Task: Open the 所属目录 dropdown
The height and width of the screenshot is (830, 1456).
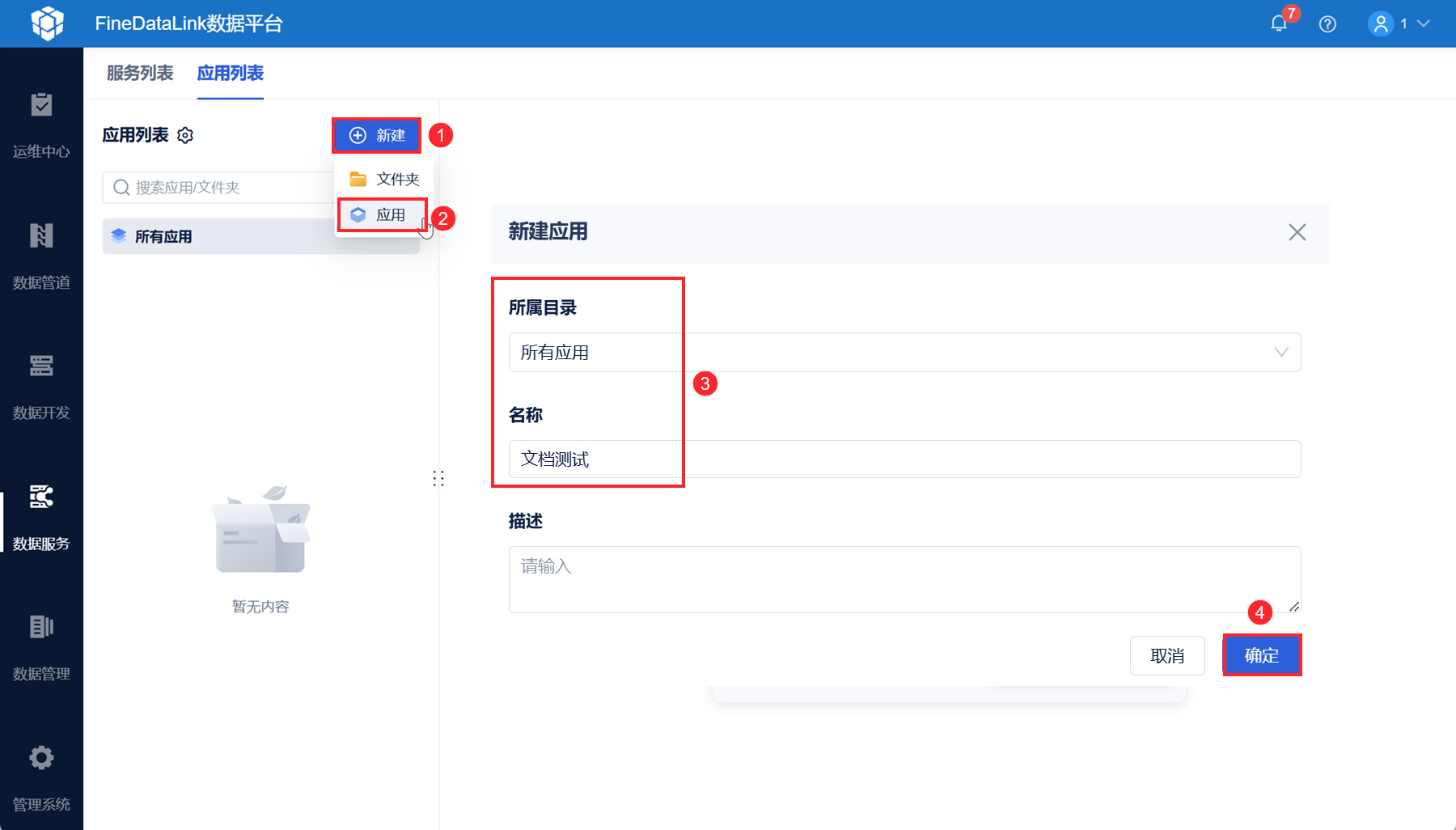Action: (x=904, y=353)
